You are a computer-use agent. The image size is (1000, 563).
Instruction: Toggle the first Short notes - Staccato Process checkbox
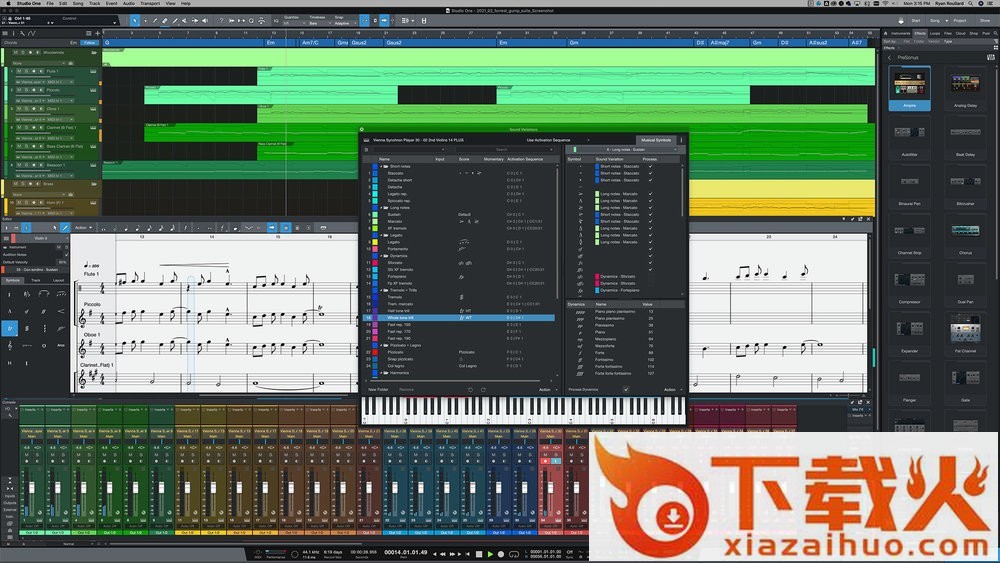coord(651,166)
